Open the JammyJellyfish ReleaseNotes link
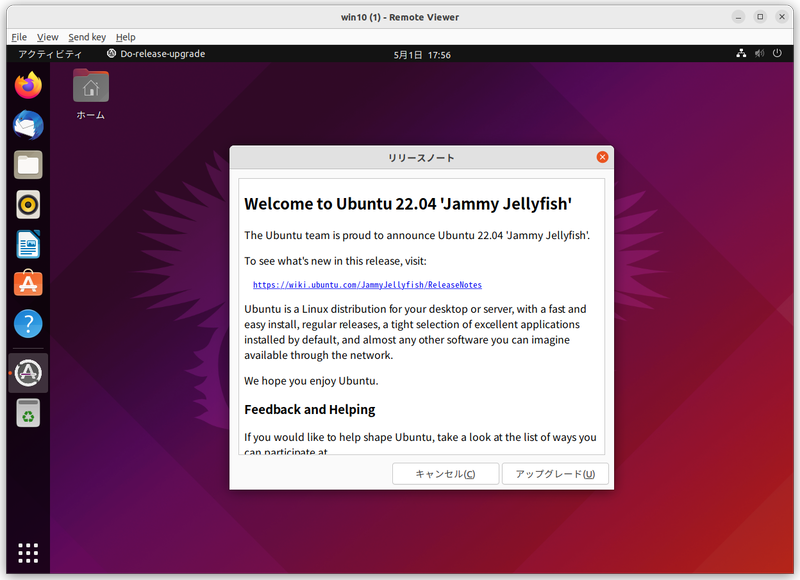Screen dimensions: 800x580 tap(367, 285)
